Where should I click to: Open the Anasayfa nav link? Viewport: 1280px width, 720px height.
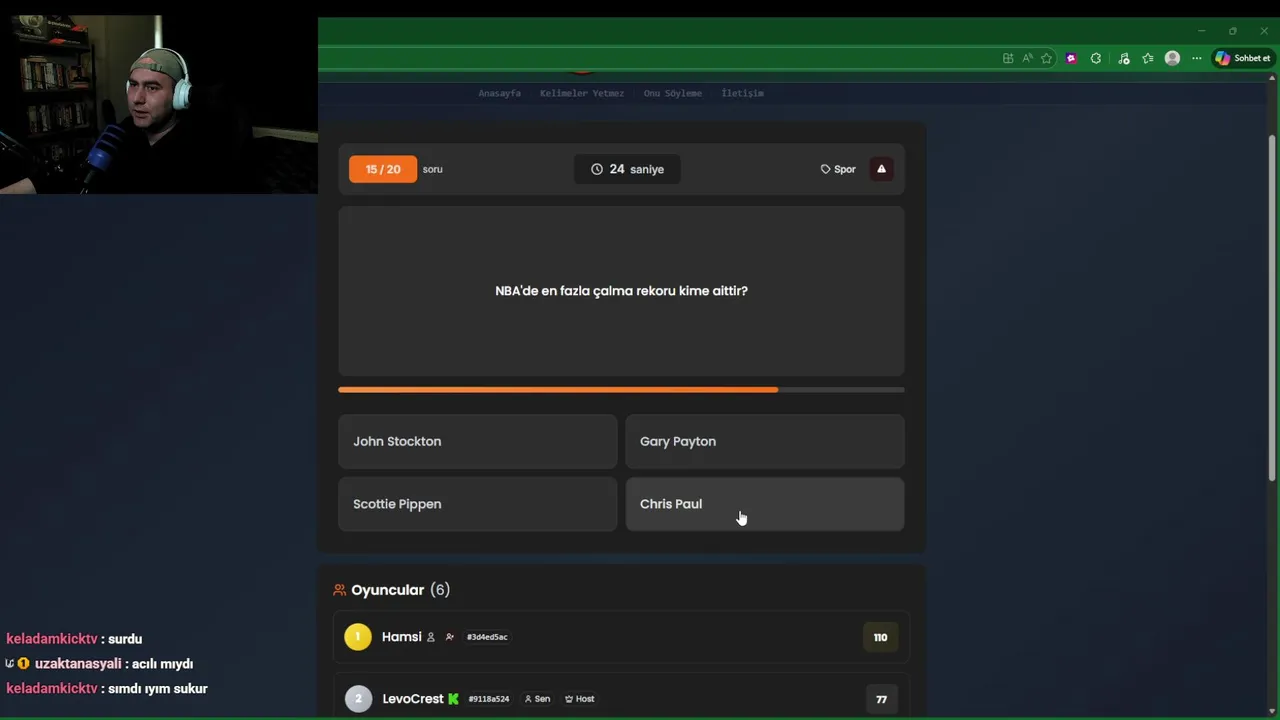(499, 93)
